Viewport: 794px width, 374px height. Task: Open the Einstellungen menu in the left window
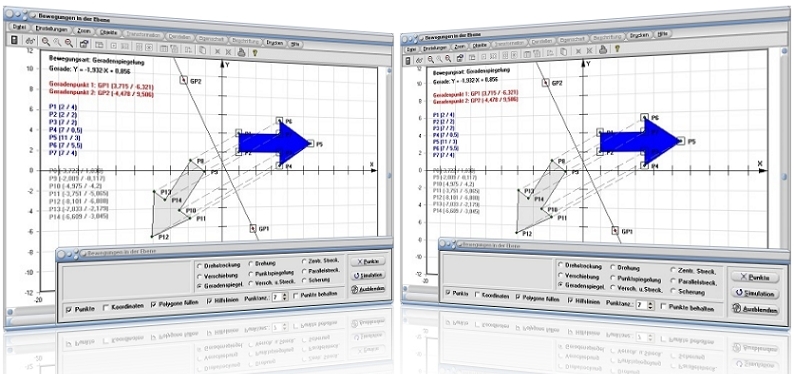(52, 29)
